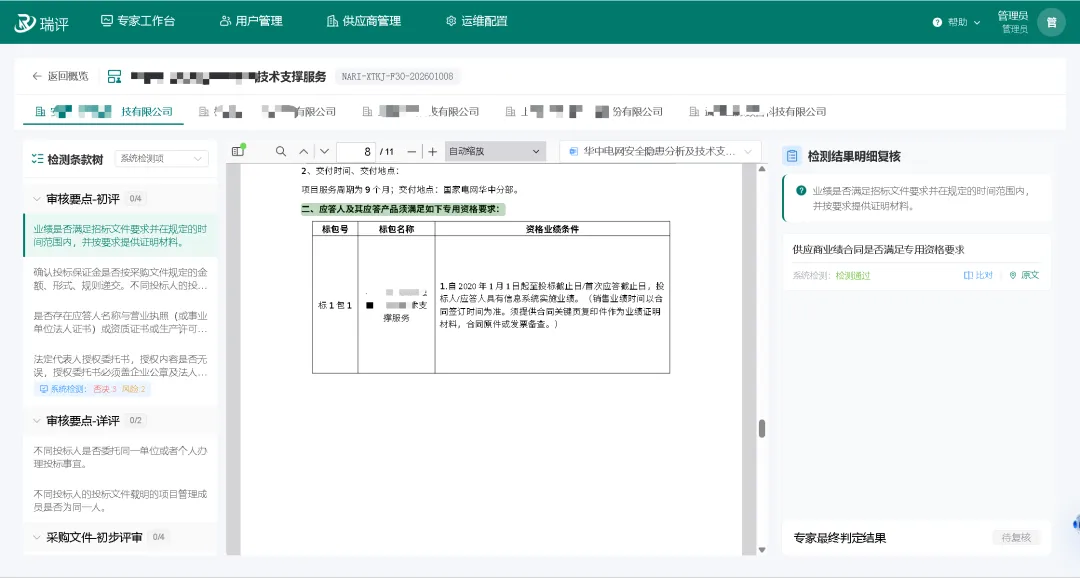1080x578 pixels.
Task: Open the 自动缩放 zoom dropdown
Action: coord(495,152)
